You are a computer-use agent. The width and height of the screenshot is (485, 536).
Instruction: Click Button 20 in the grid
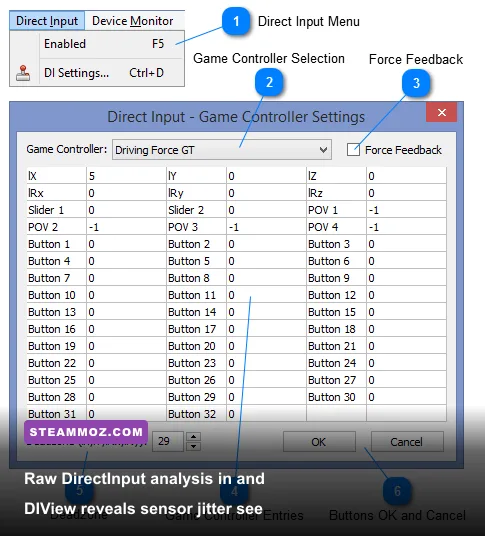197,346
